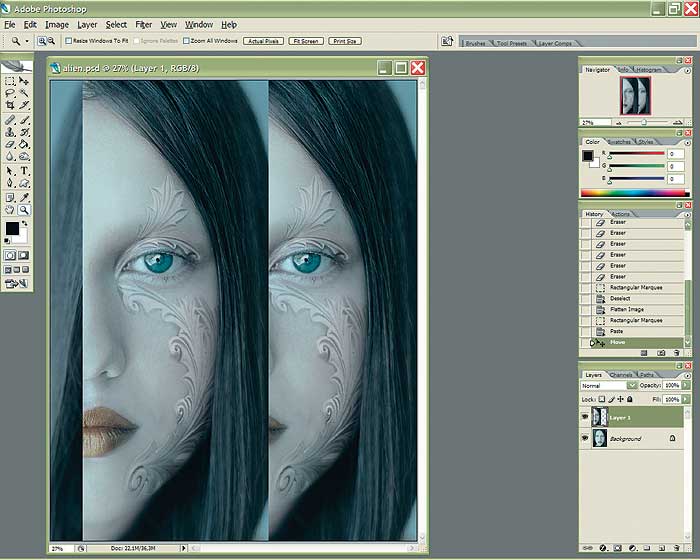
Task: Select the Path Selection tool
Action: (x=10, y=171)
